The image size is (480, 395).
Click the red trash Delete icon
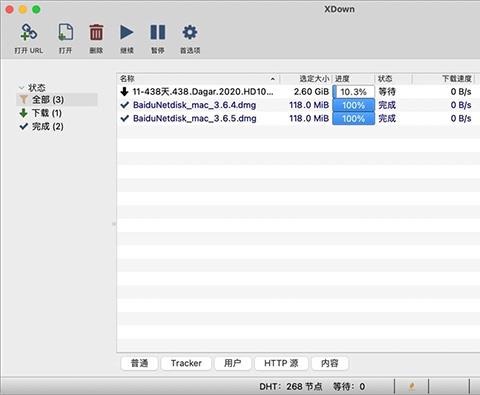click(x=96, y=33)
